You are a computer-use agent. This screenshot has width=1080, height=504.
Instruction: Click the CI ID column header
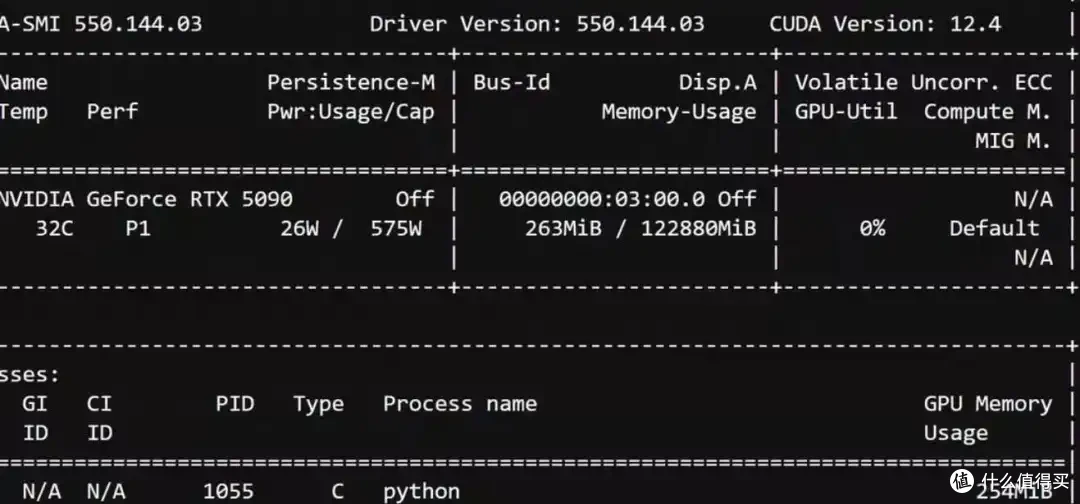[99, 418]
